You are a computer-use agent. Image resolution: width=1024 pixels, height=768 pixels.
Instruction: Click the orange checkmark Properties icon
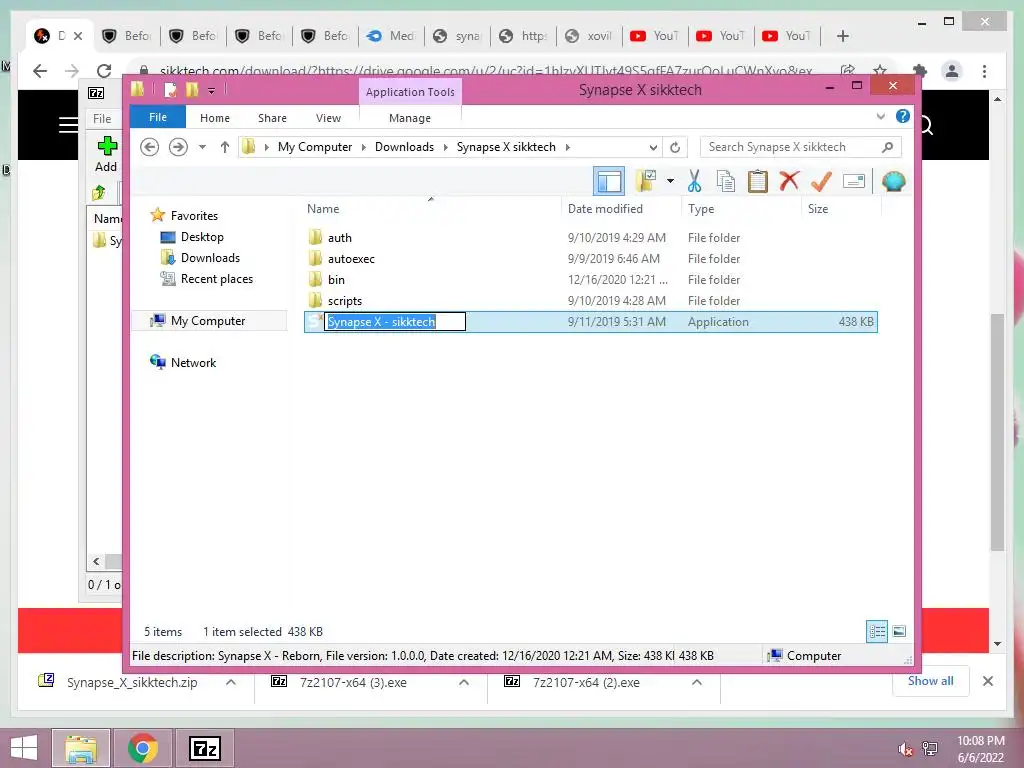tap(821, 181)
